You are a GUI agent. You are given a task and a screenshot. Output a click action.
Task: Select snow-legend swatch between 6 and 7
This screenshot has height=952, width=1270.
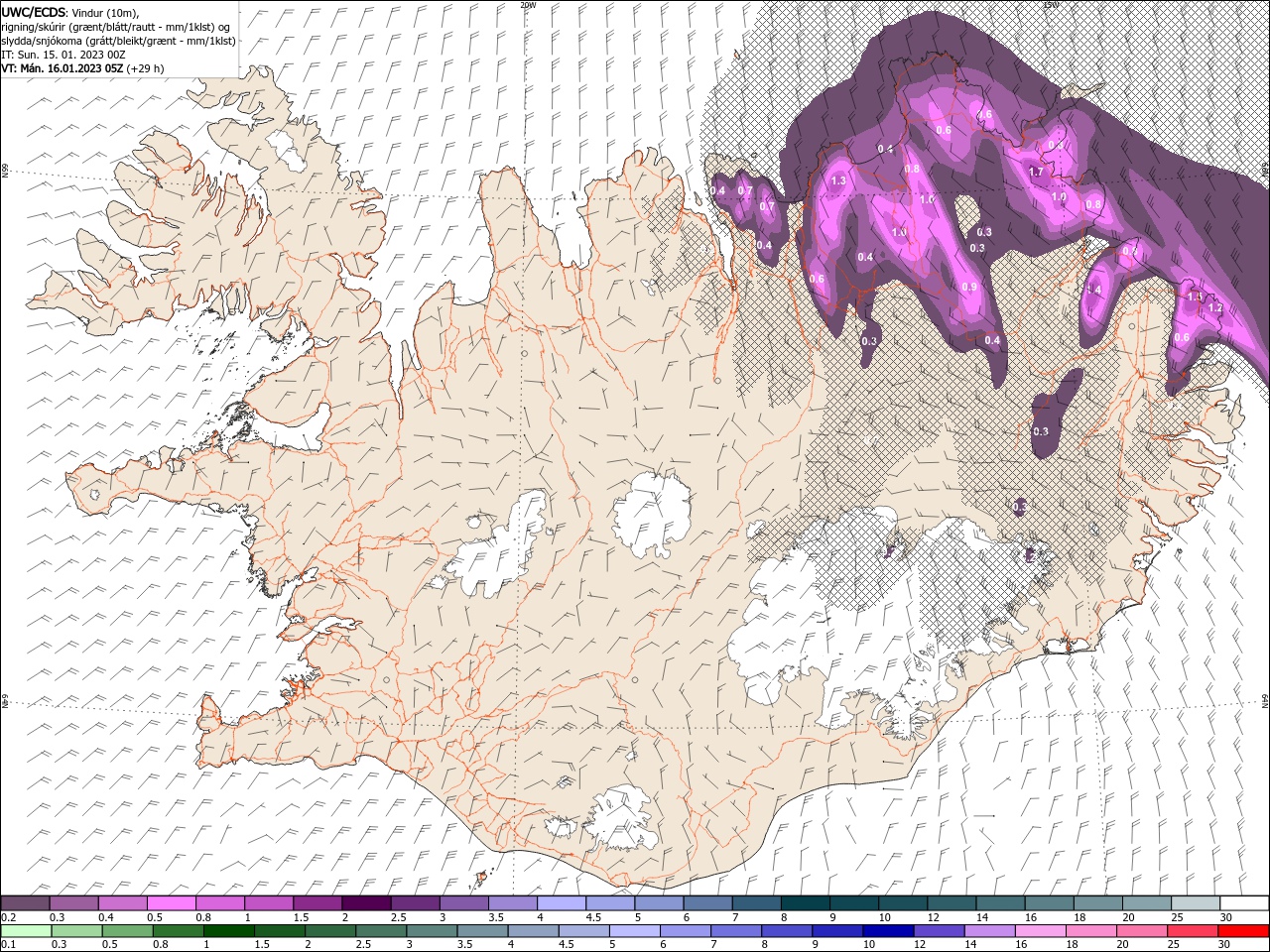(x=707, y=903)
